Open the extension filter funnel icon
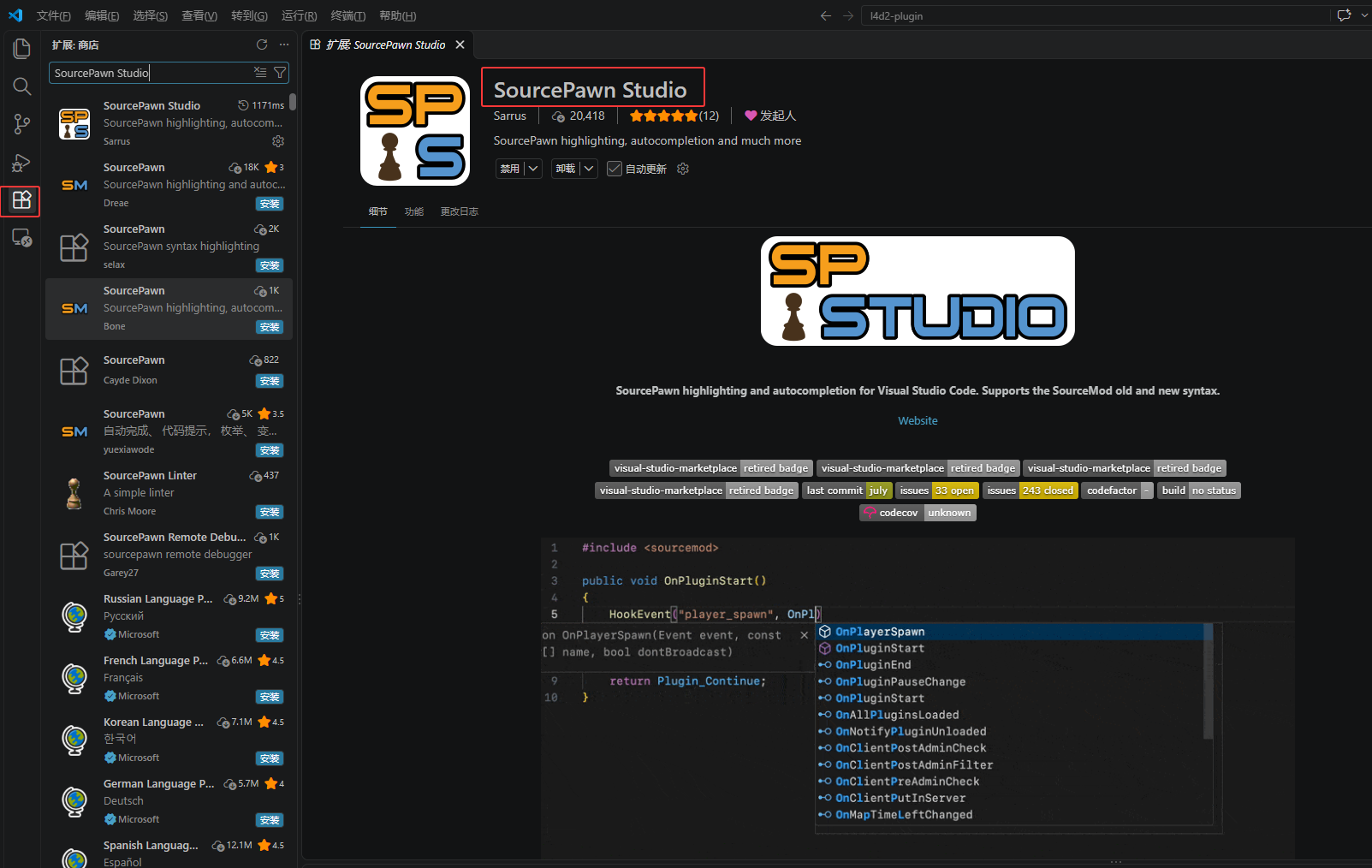The image size is (1372, 868). [280, 73]
